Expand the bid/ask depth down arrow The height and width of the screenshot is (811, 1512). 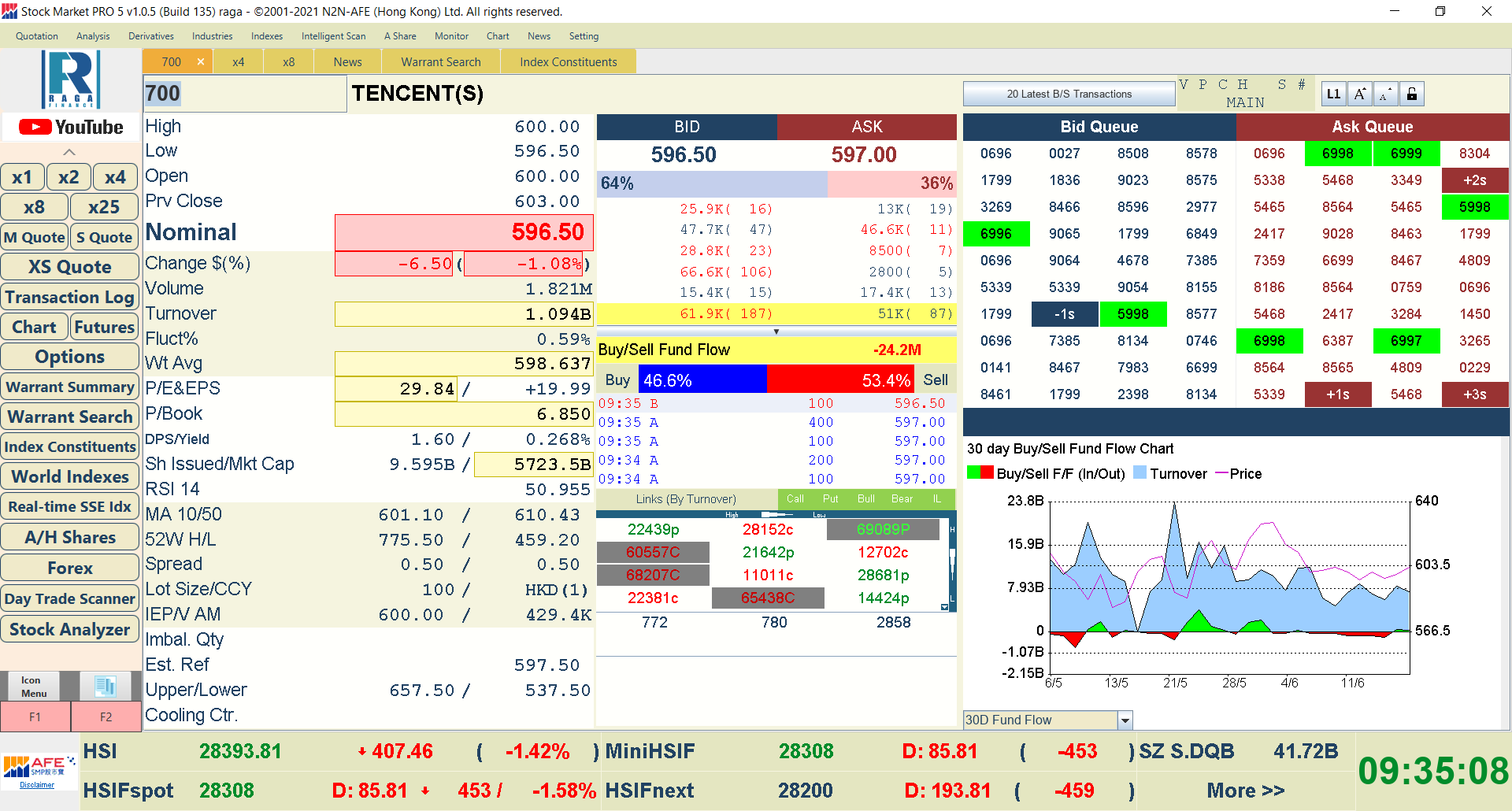point(776,331)
